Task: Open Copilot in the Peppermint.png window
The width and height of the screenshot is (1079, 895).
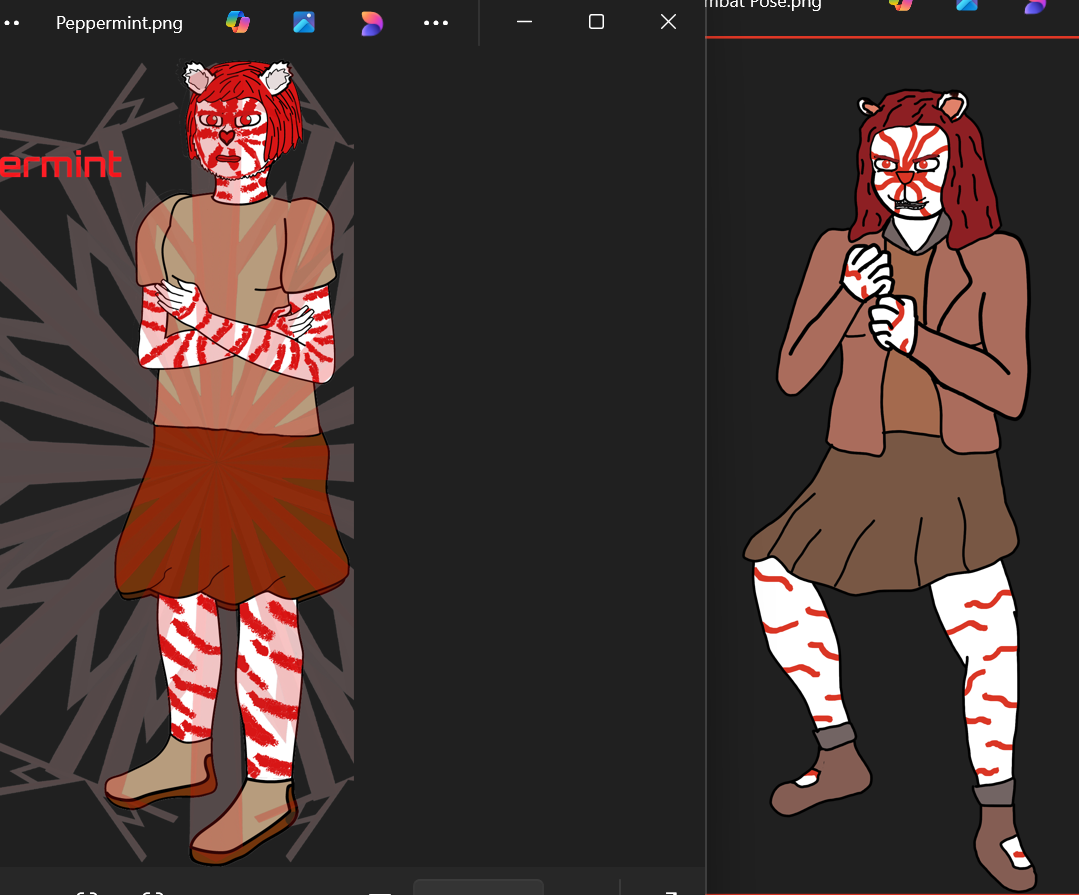Action: [x=237, y=22]
